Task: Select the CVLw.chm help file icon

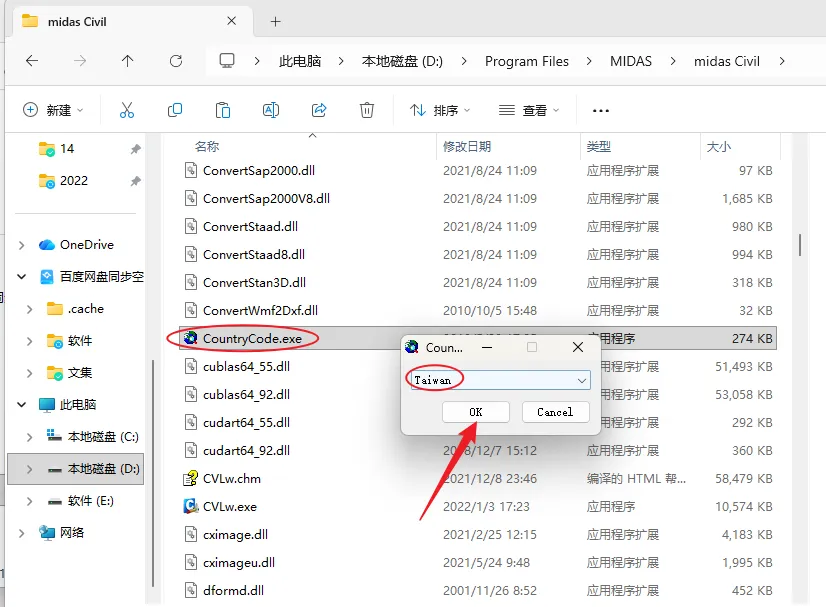Action: (x=190, y=478)
